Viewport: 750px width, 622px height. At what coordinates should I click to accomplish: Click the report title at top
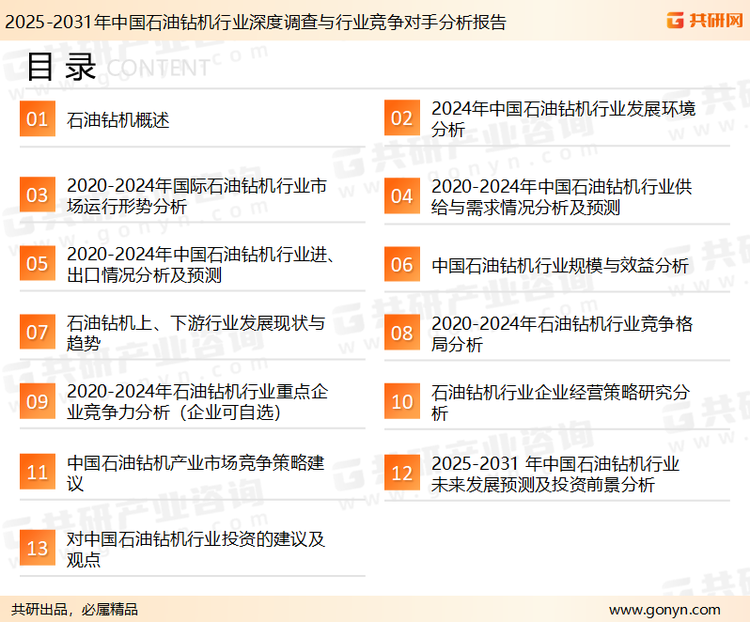pyautogui.click(x=256, y=21)
